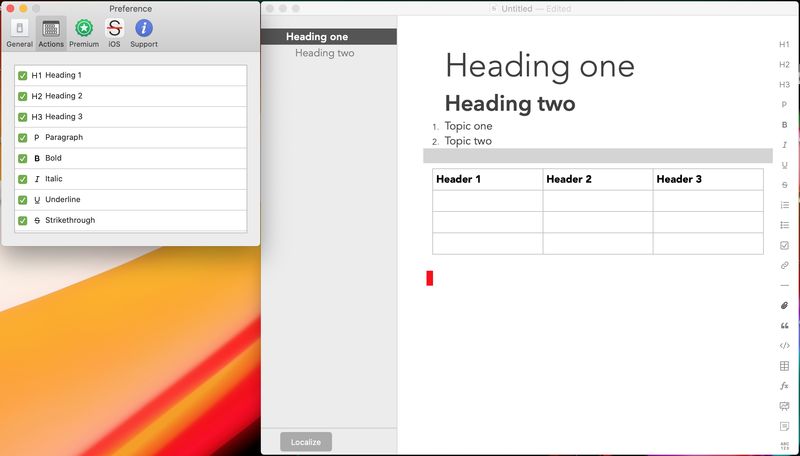
Task: Uncheck the Heading 1 action checkbox
Action: click(22, 75)
